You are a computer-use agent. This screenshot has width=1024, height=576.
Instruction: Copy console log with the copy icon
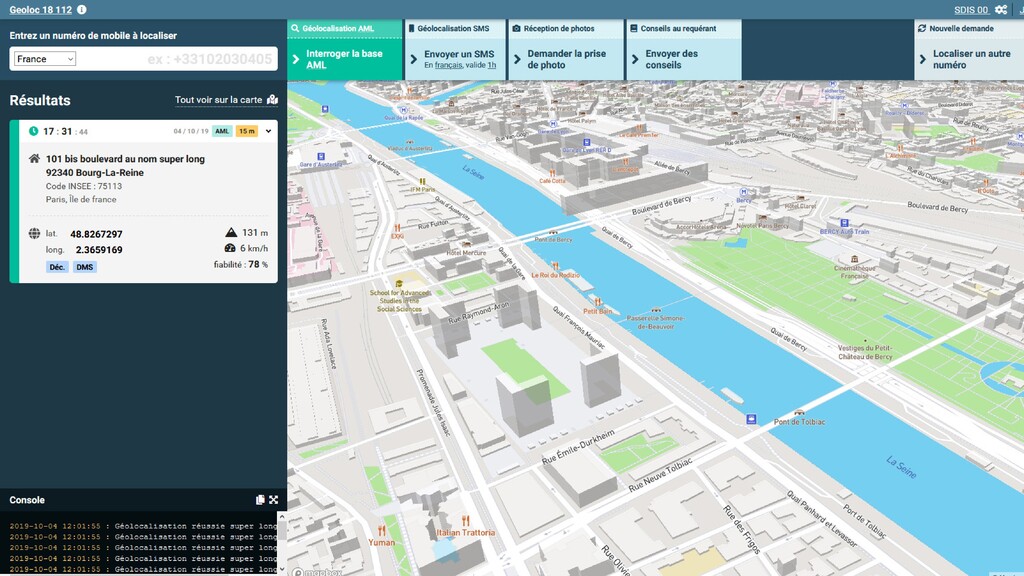(x=260, y=500)
